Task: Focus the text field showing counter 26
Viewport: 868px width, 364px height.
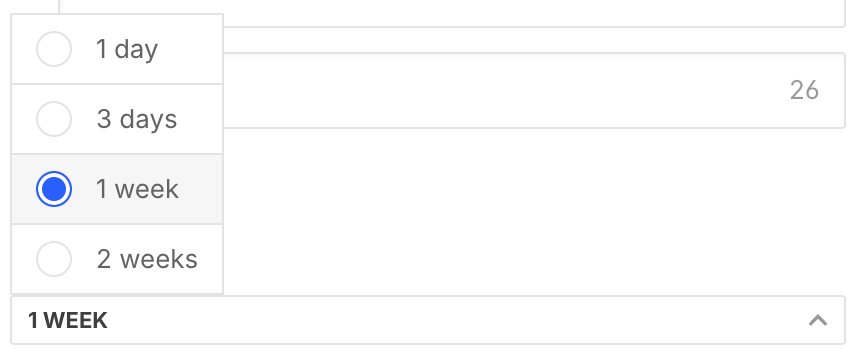Action: [534, 91]
